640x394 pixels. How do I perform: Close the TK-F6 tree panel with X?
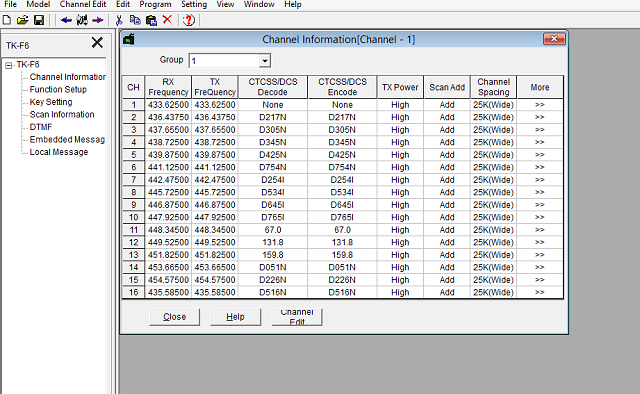coord(97,42)
